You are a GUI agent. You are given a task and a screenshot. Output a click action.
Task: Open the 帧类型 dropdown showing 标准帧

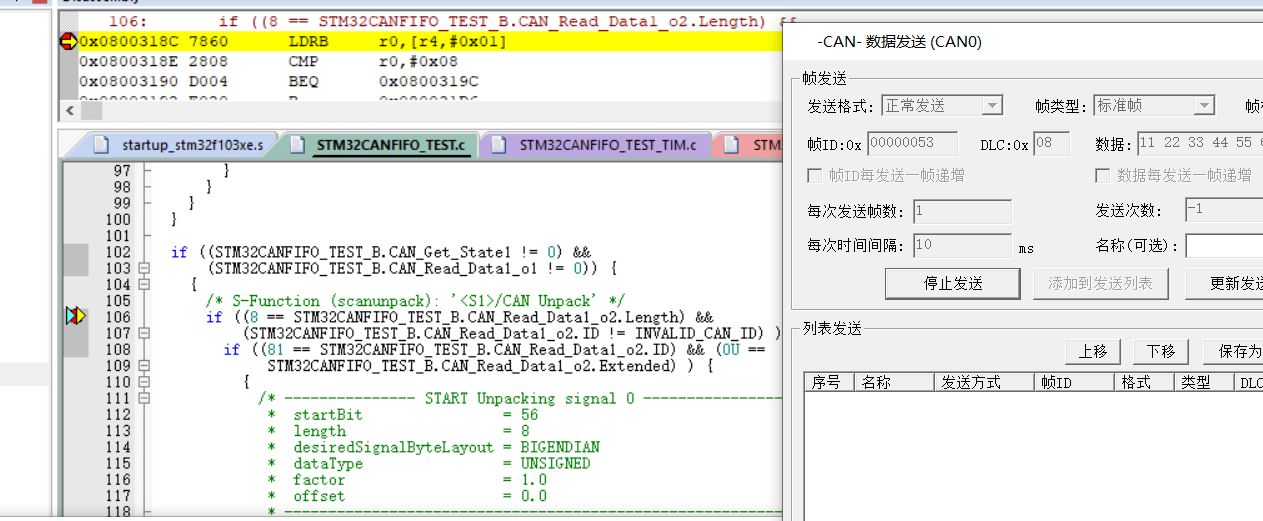(1154, 105)
